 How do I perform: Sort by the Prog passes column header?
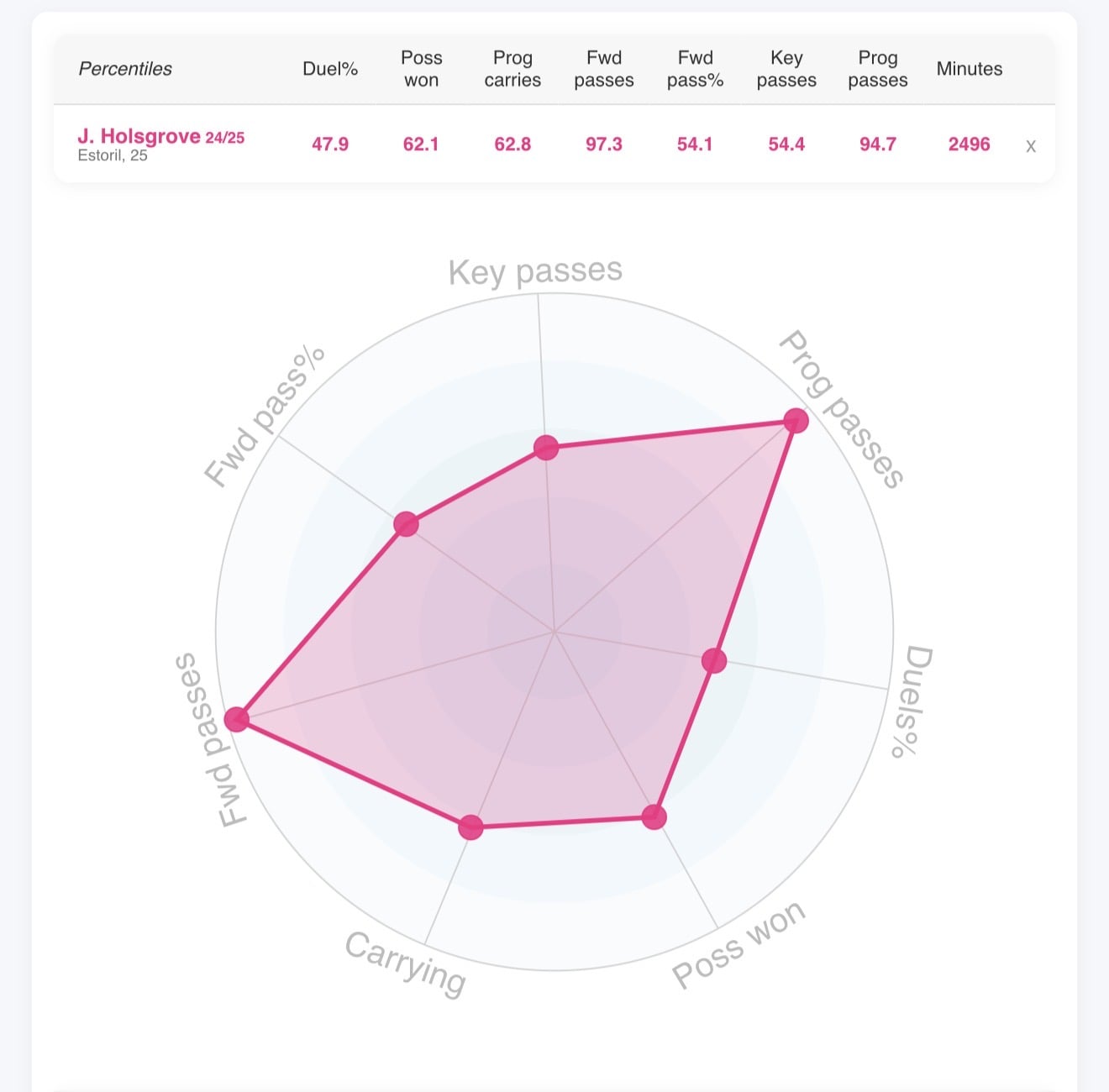(x=878, y=69)
